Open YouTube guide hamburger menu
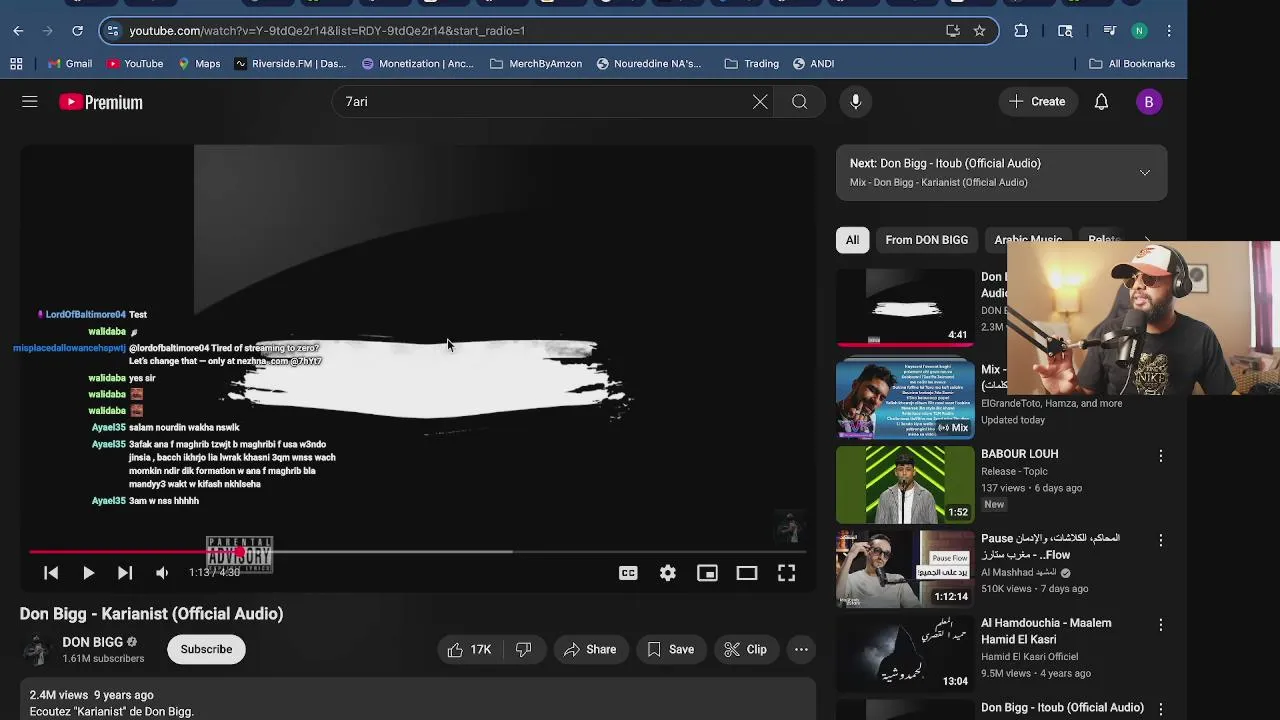Viewport: 1280px width, 720px height. 30,102
